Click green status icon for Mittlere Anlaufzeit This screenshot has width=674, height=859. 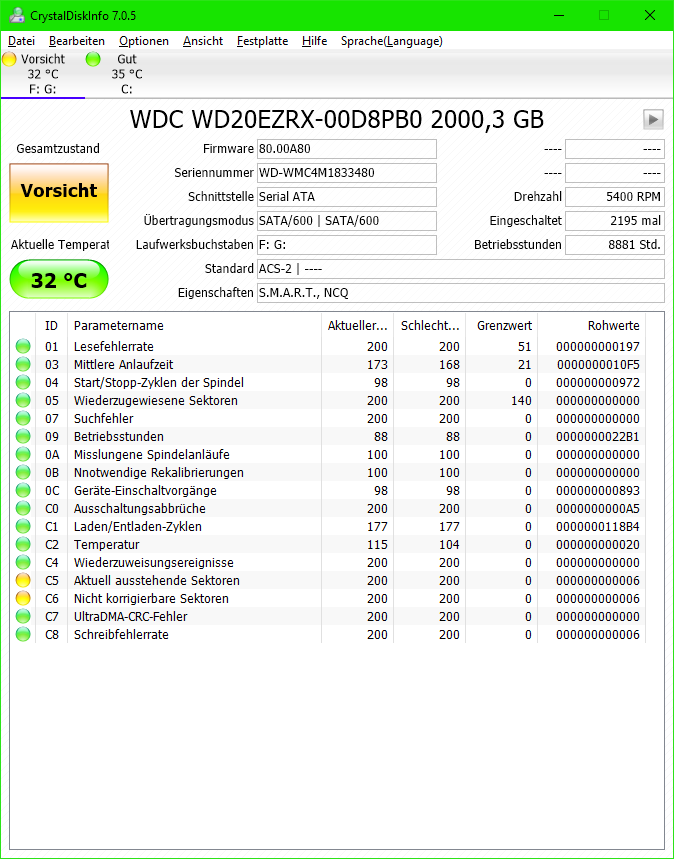coord(23,364)
